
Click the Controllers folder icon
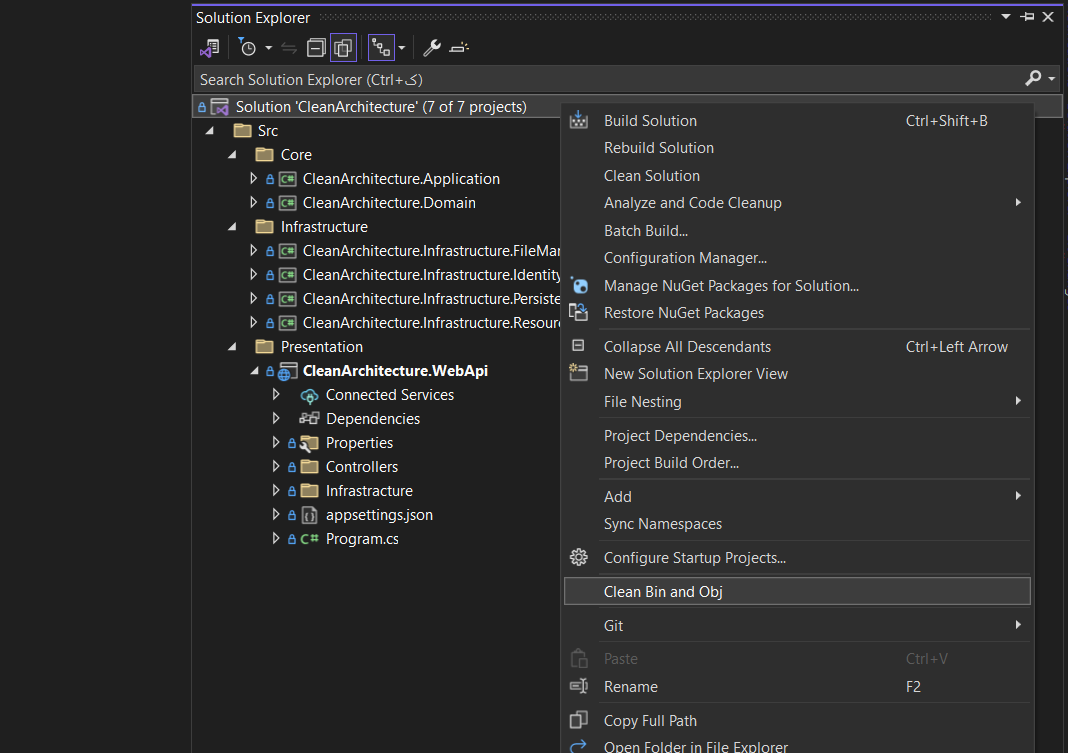(x=310, y=466)
